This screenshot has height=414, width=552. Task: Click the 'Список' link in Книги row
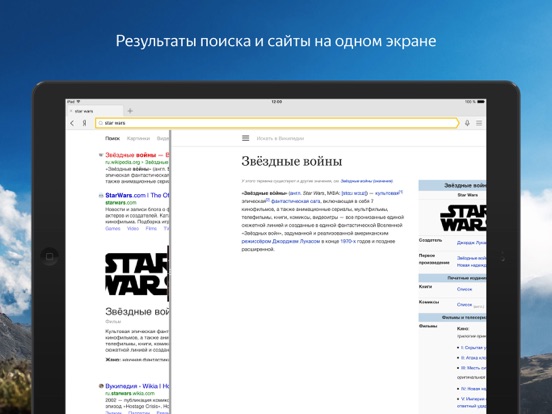pos(464,289)
